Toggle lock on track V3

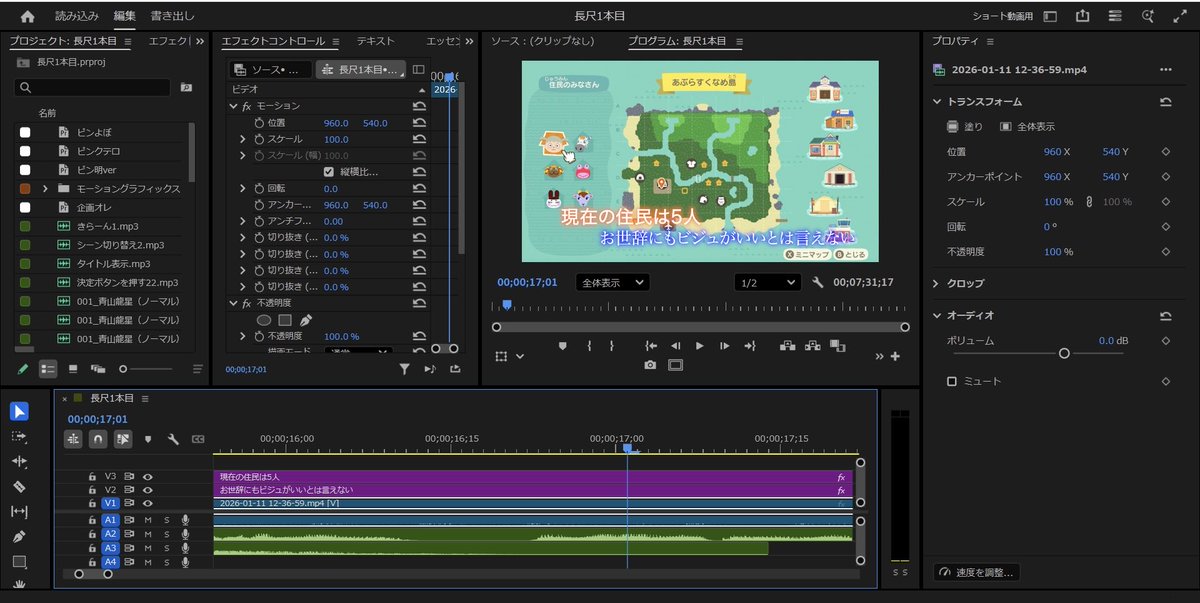92,477
